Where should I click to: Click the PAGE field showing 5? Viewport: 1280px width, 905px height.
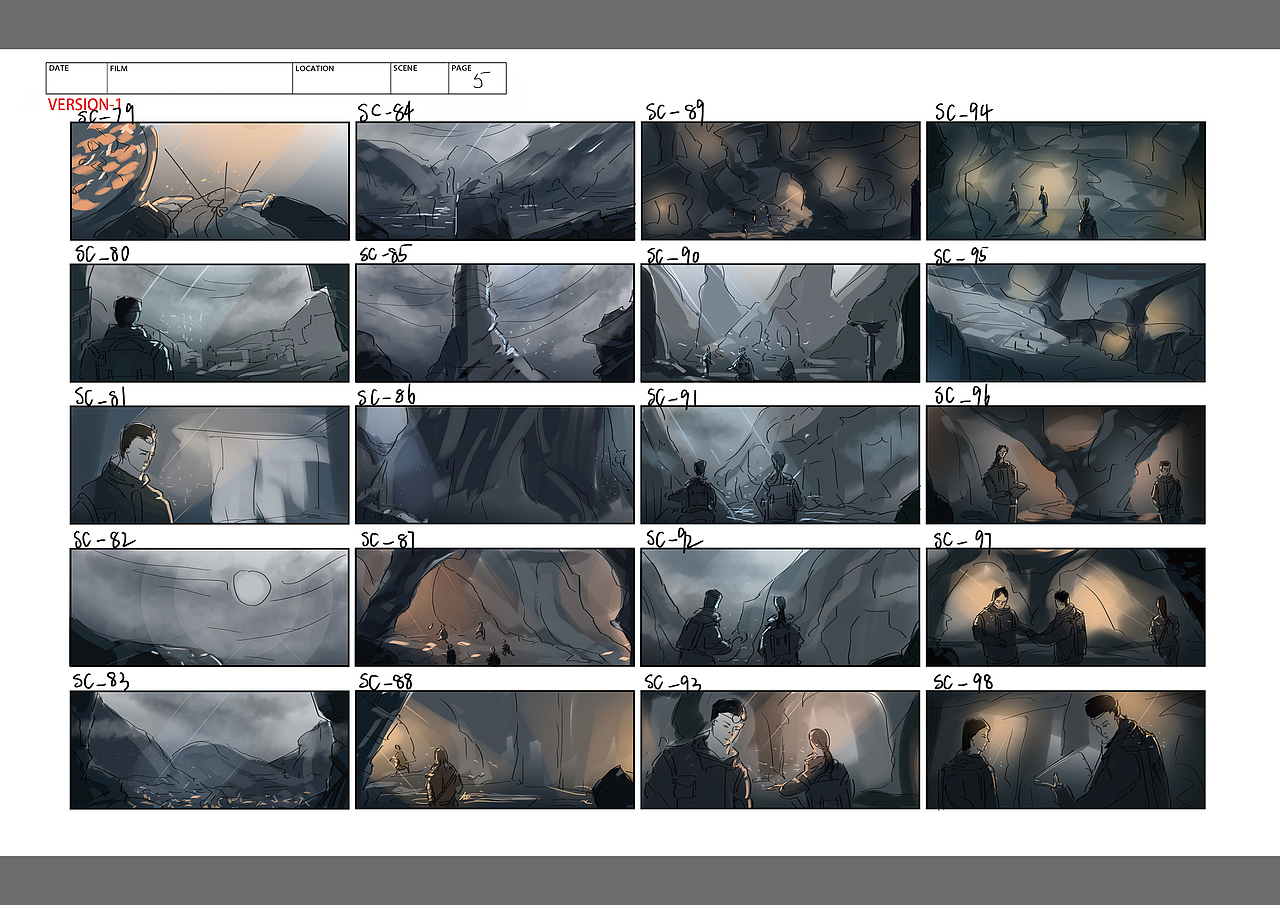tap(478, 78)
